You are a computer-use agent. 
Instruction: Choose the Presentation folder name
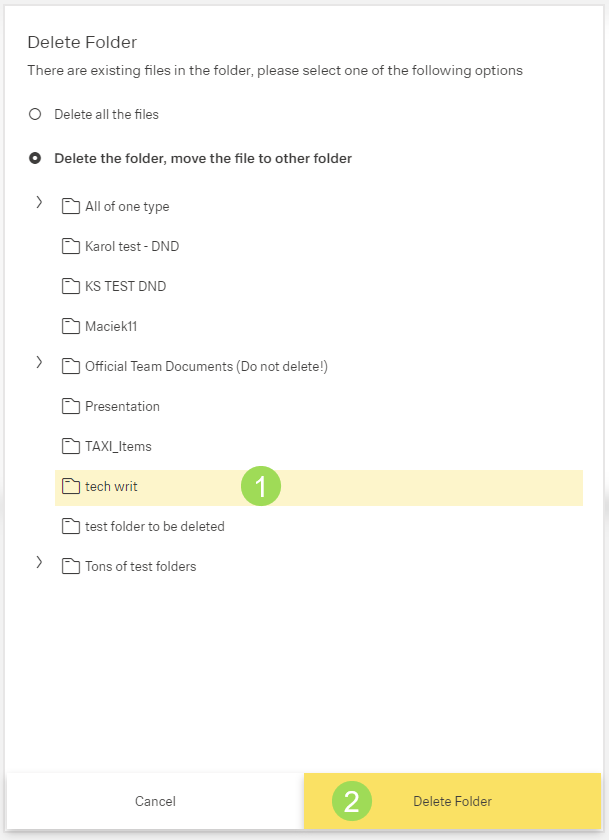[x=122, y=406]
